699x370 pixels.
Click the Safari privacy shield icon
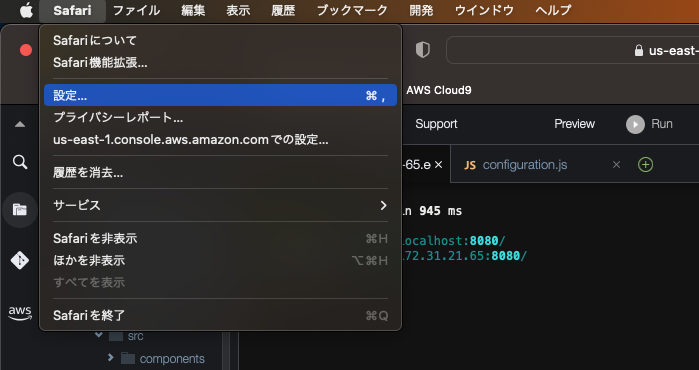click(423, 50)
